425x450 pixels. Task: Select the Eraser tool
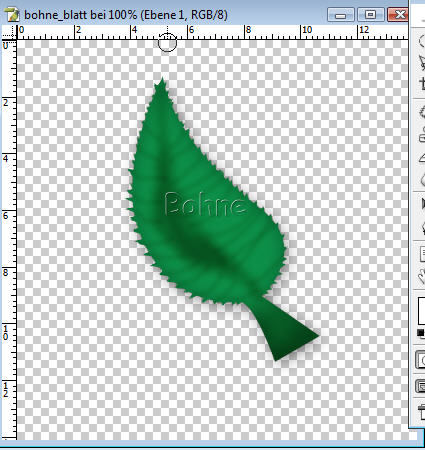(422, 158)
